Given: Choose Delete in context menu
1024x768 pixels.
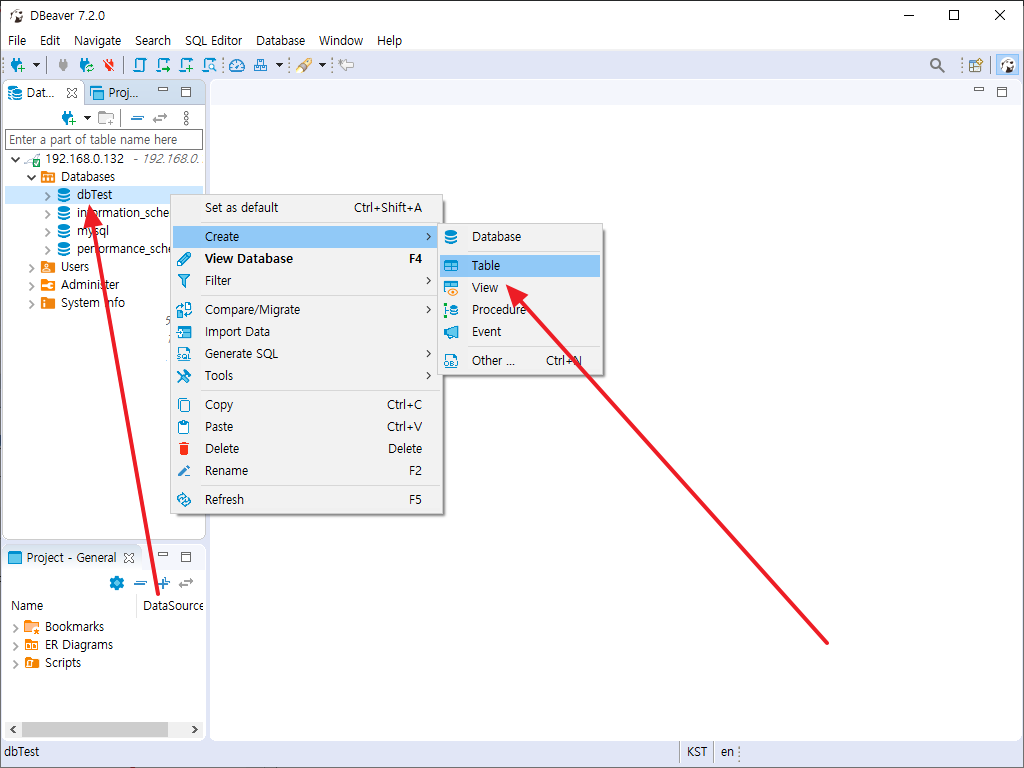Looking at the screenshot, I should (x=307, y=449).
